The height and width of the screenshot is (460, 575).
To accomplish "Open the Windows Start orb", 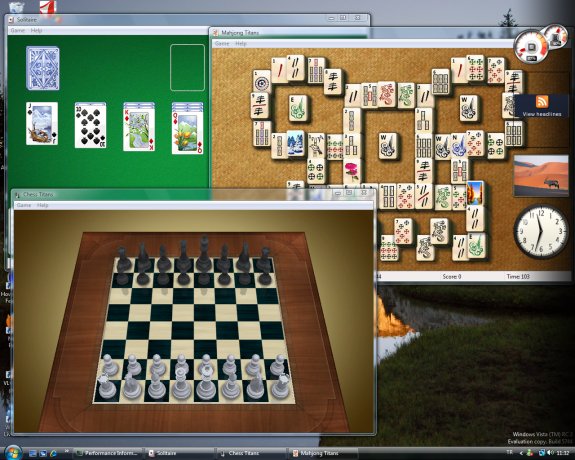I will coord(13,452).
